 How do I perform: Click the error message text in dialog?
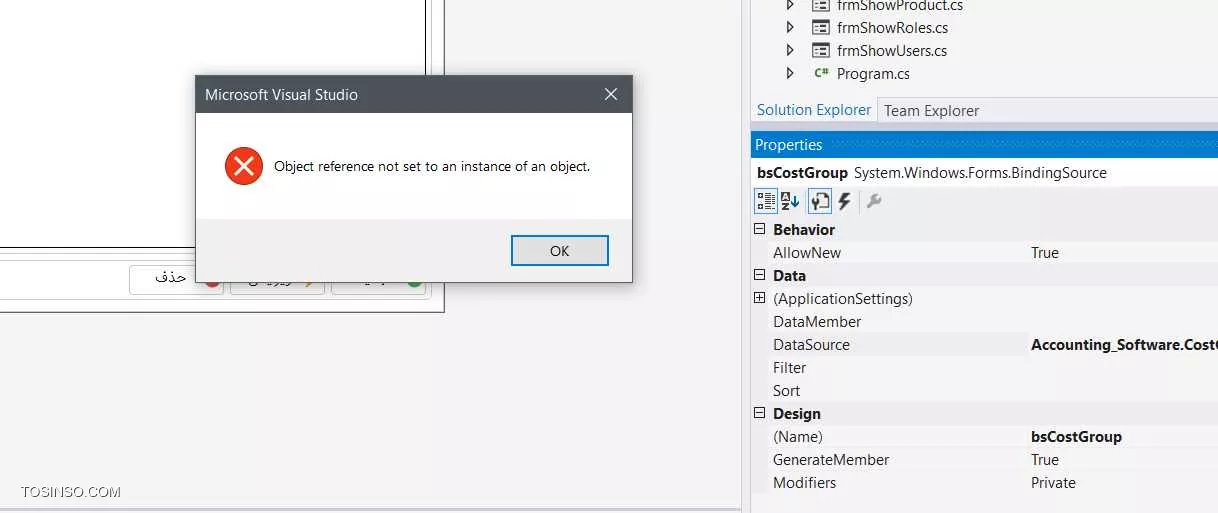coord(432,166)
